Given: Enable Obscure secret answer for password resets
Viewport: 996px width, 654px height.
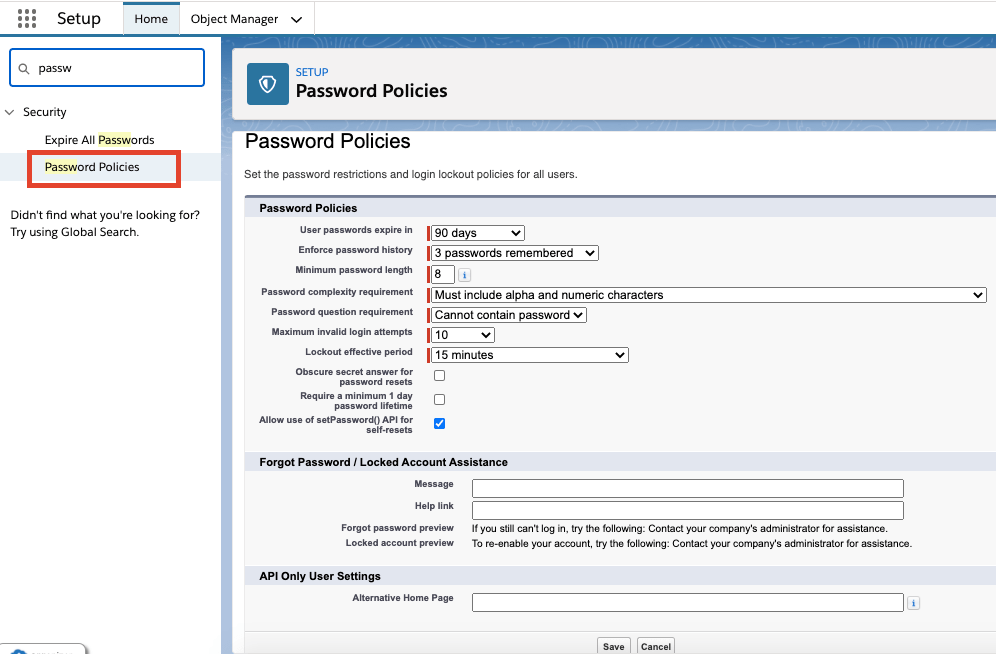Looking at the screenshot, I should click(439, 376).
